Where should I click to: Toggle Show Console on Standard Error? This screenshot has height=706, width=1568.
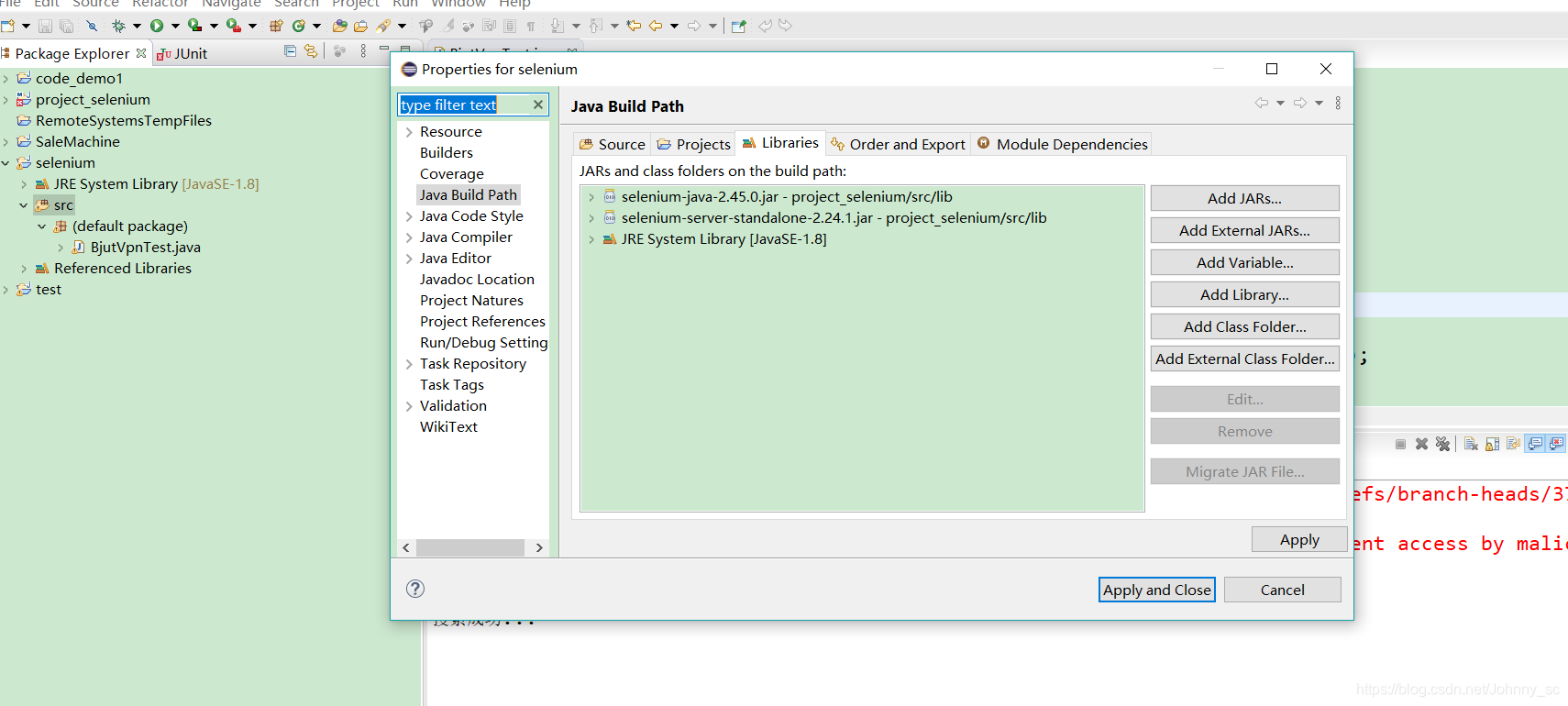1556,444
